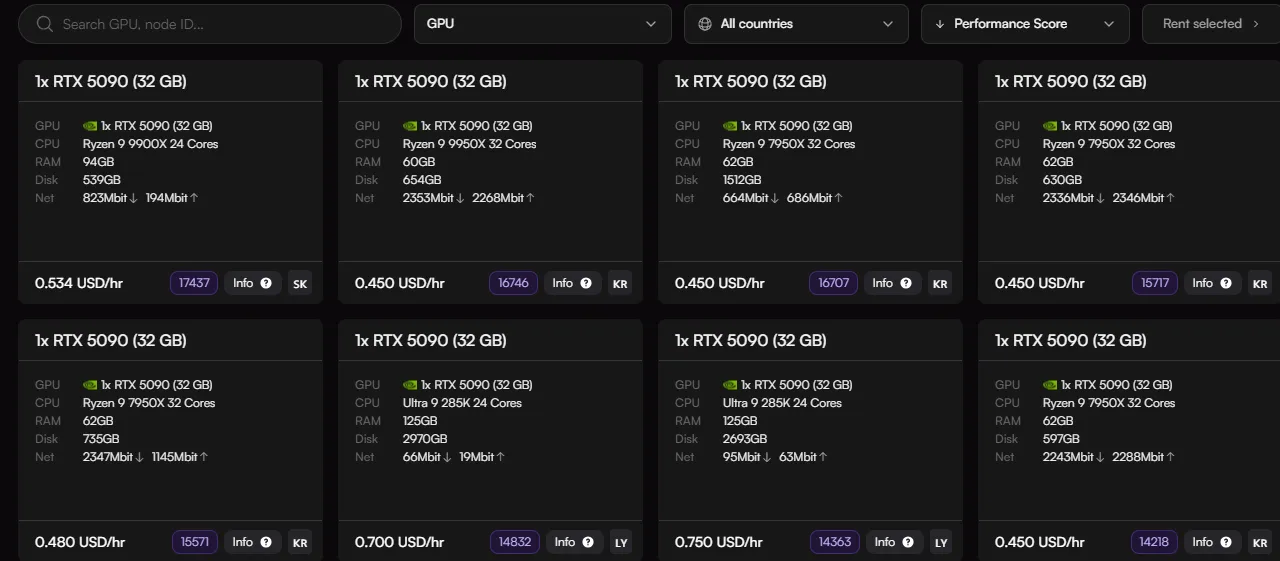Click the 664Mbit download speed value
This screenshot has width=1280, height=561.
pyautogui.click(x=746, y=198)
